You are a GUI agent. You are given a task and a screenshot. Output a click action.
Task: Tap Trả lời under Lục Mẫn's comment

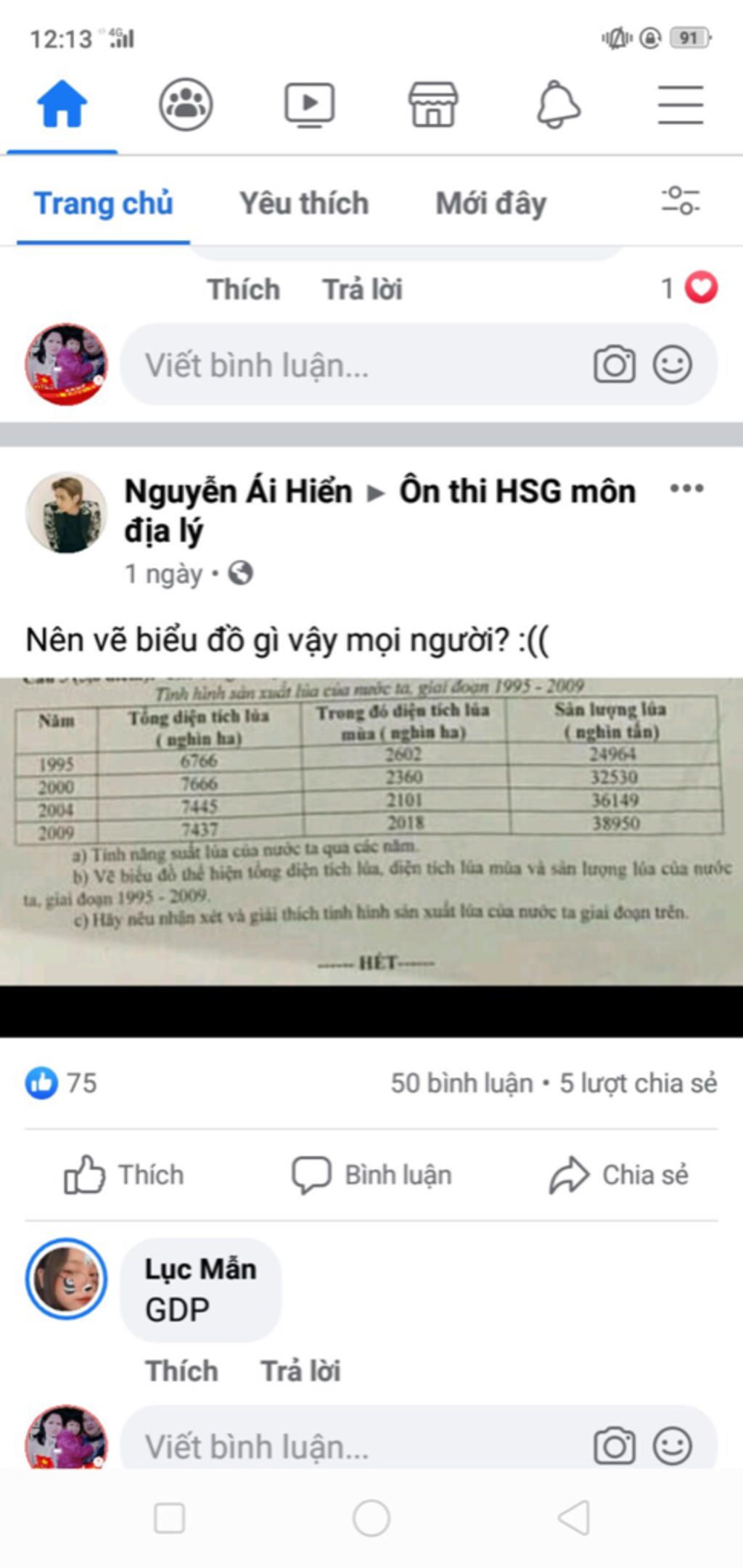(300, 1371)
